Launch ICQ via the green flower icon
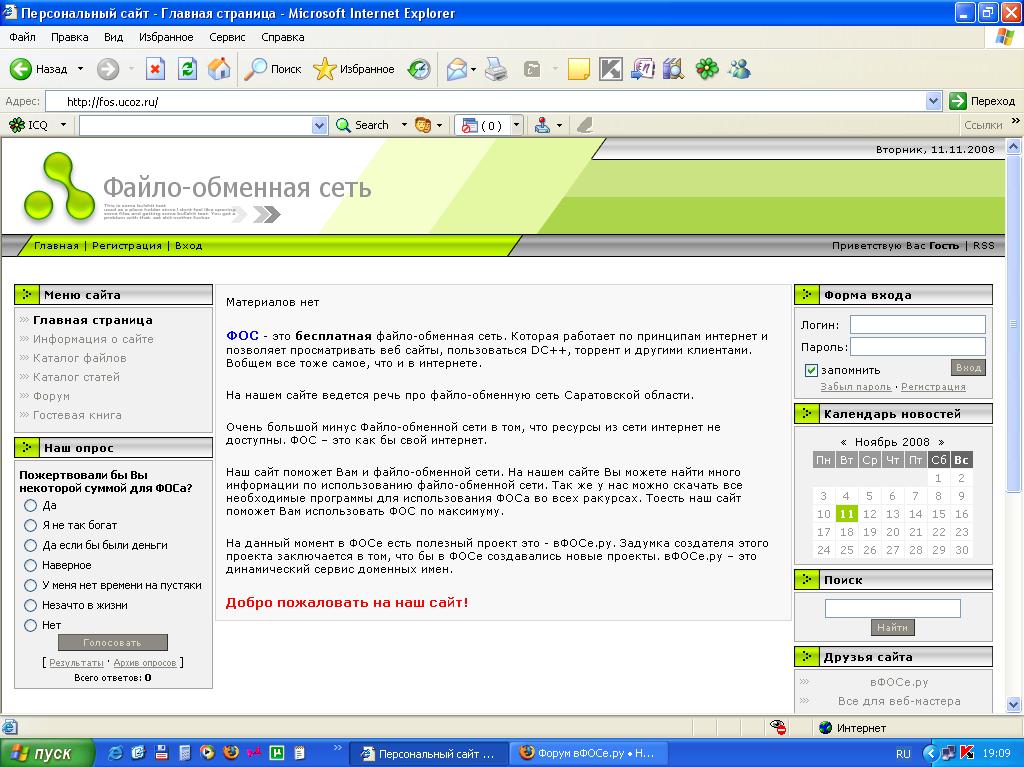This screenshot has height=767, width=1024. point(707,69)
